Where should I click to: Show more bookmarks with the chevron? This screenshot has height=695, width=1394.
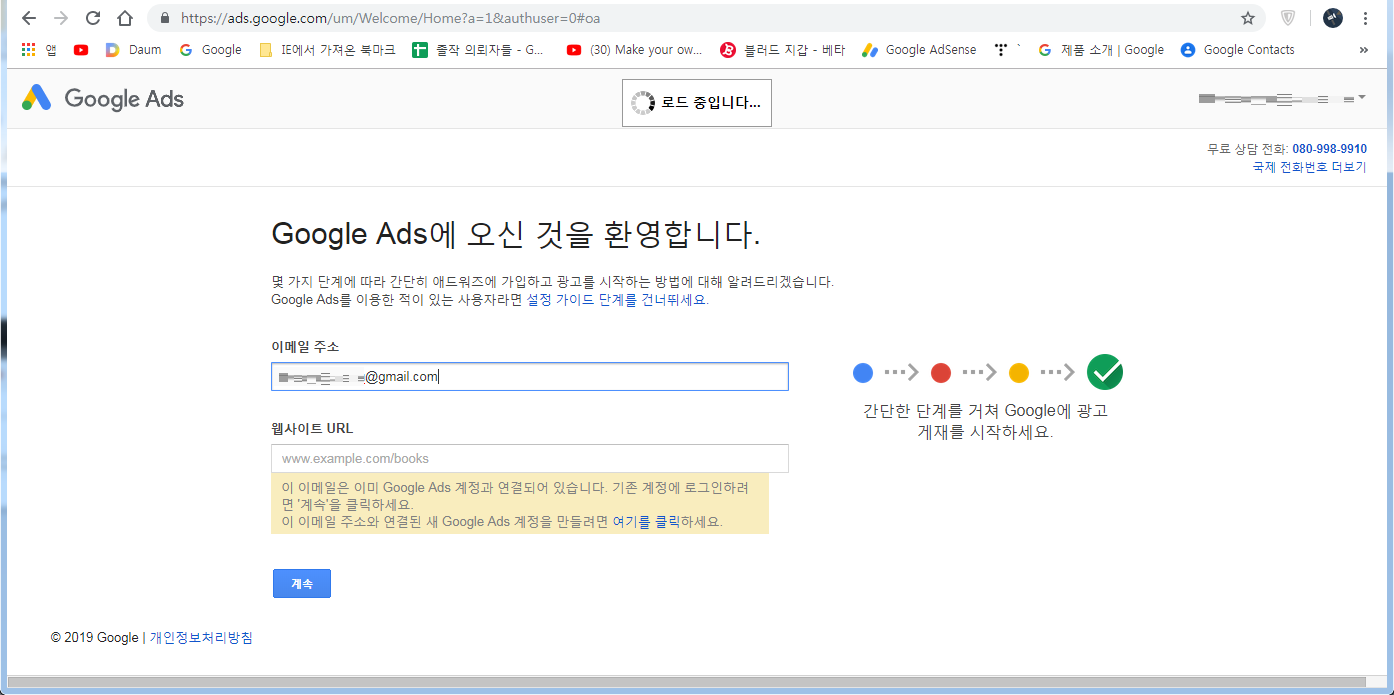click(1364, 50)
